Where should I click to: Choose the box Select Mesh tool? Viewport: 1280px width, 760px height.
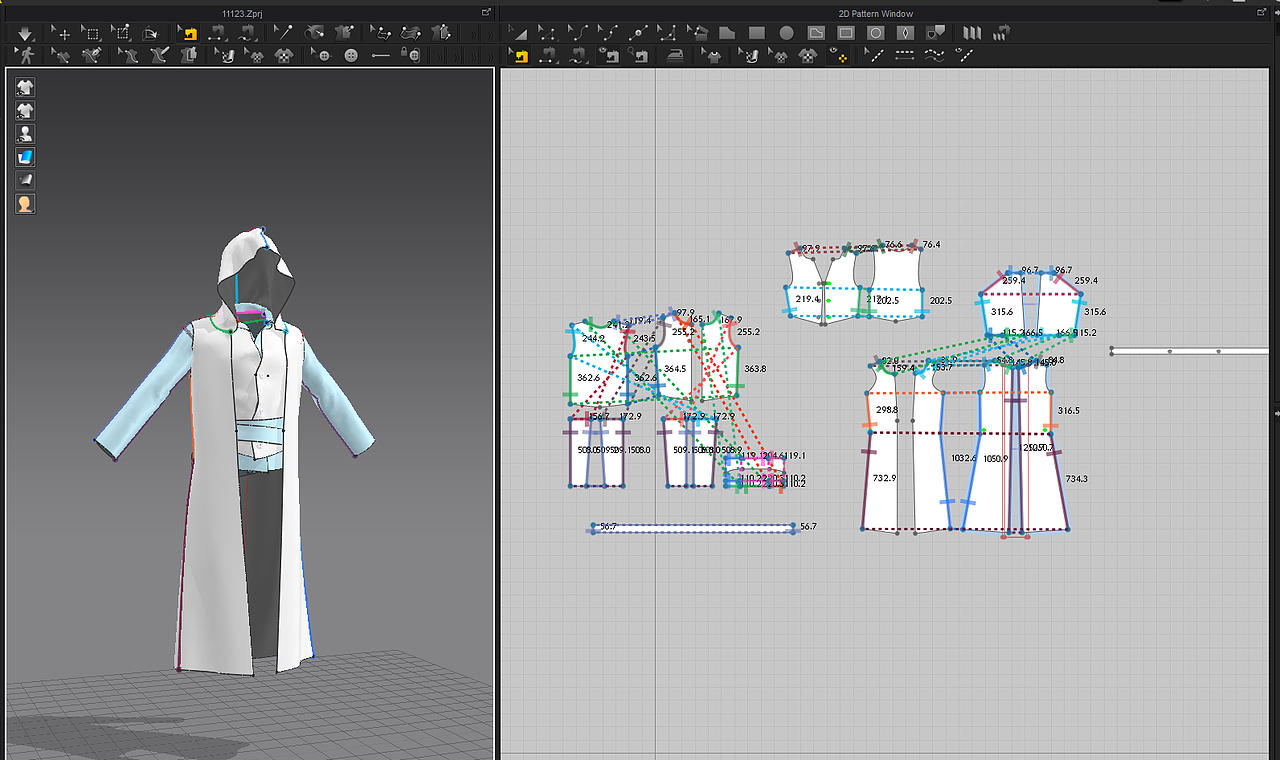tap(90, 34)
